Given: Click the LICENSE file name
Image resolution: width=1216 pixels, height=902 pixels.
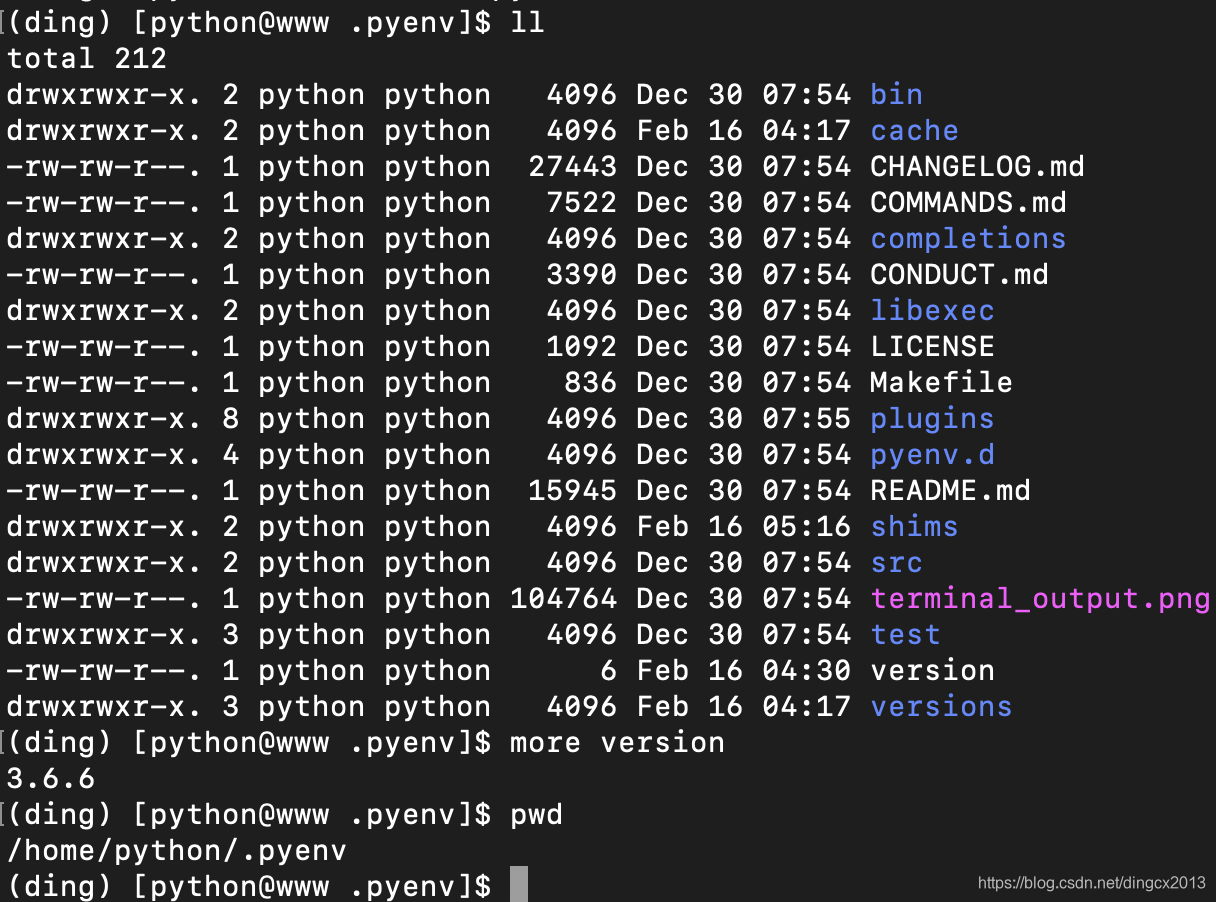Looking at the screenshot, I should click(932, 347).
